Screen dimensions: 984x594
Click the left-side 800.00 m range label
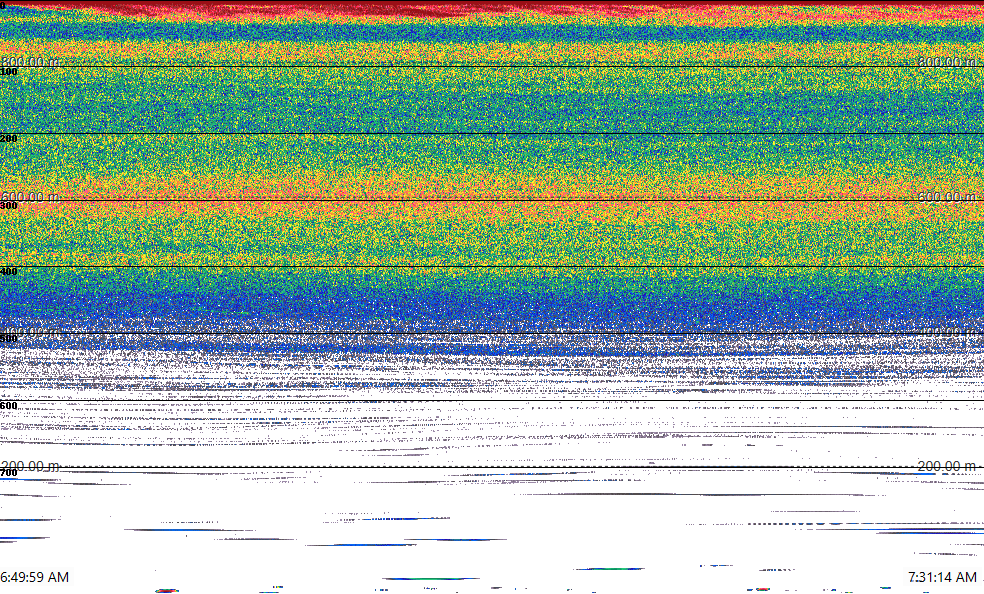point(31,61)
